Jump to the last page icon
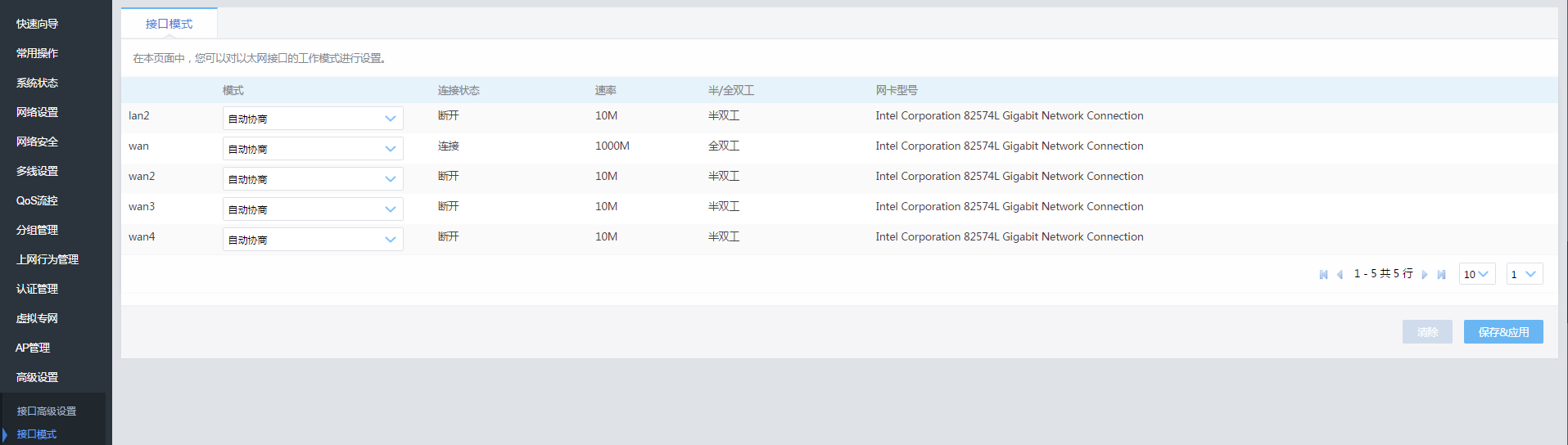 (x=1441, y=275)
